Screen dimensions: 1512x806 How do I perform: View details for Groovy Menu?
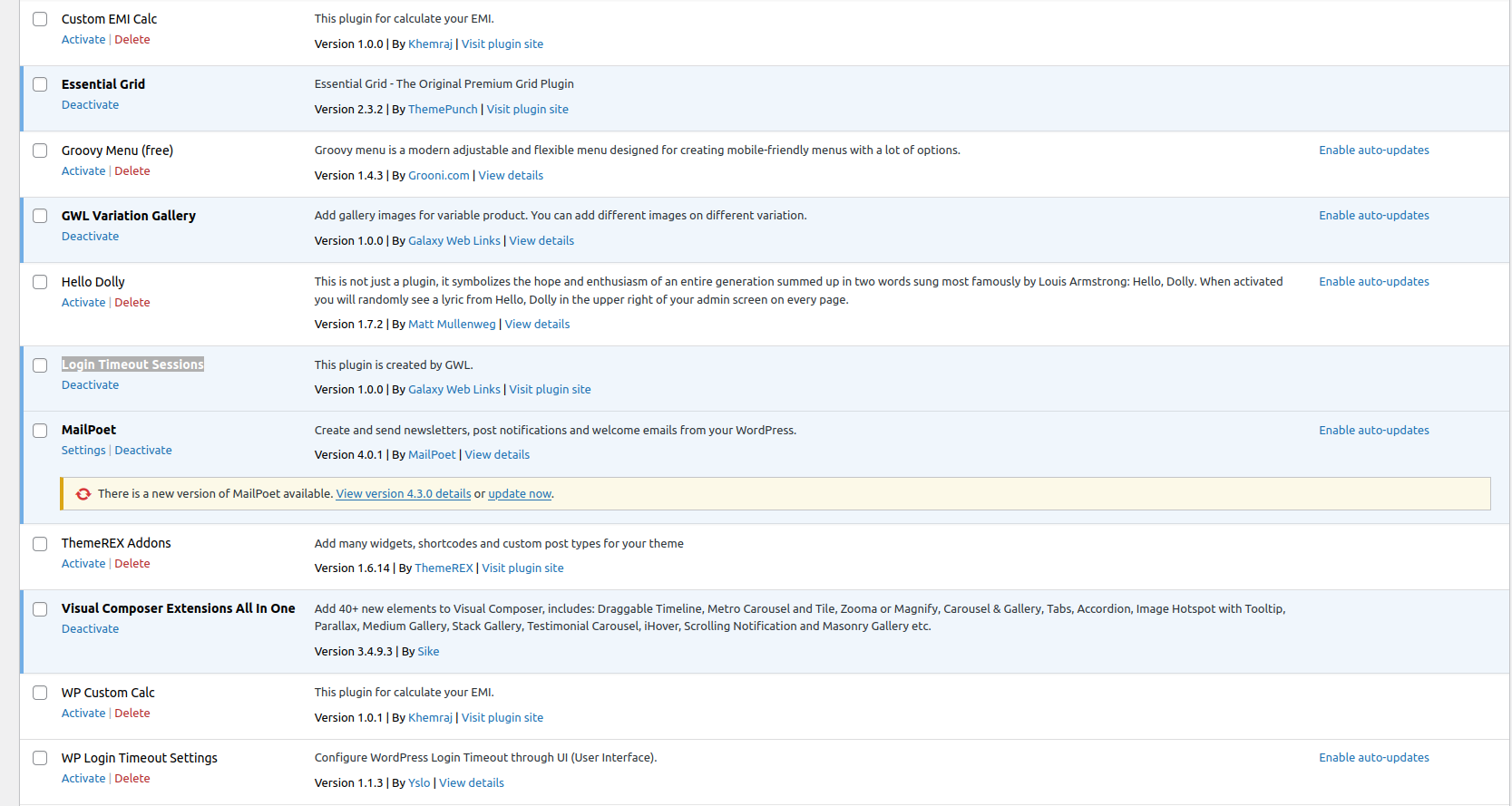[511, 176]
